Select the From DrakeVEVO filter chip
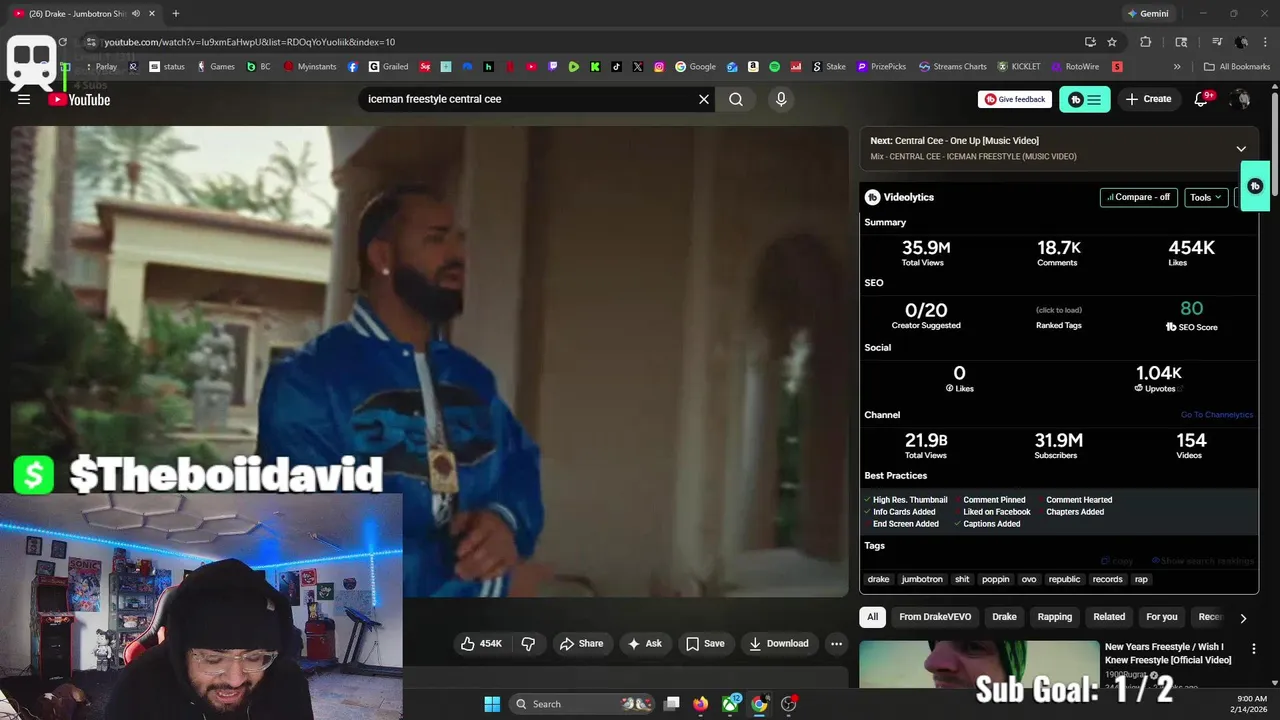This screenshot has height=720, width=1280. click(x=935, y=617)
